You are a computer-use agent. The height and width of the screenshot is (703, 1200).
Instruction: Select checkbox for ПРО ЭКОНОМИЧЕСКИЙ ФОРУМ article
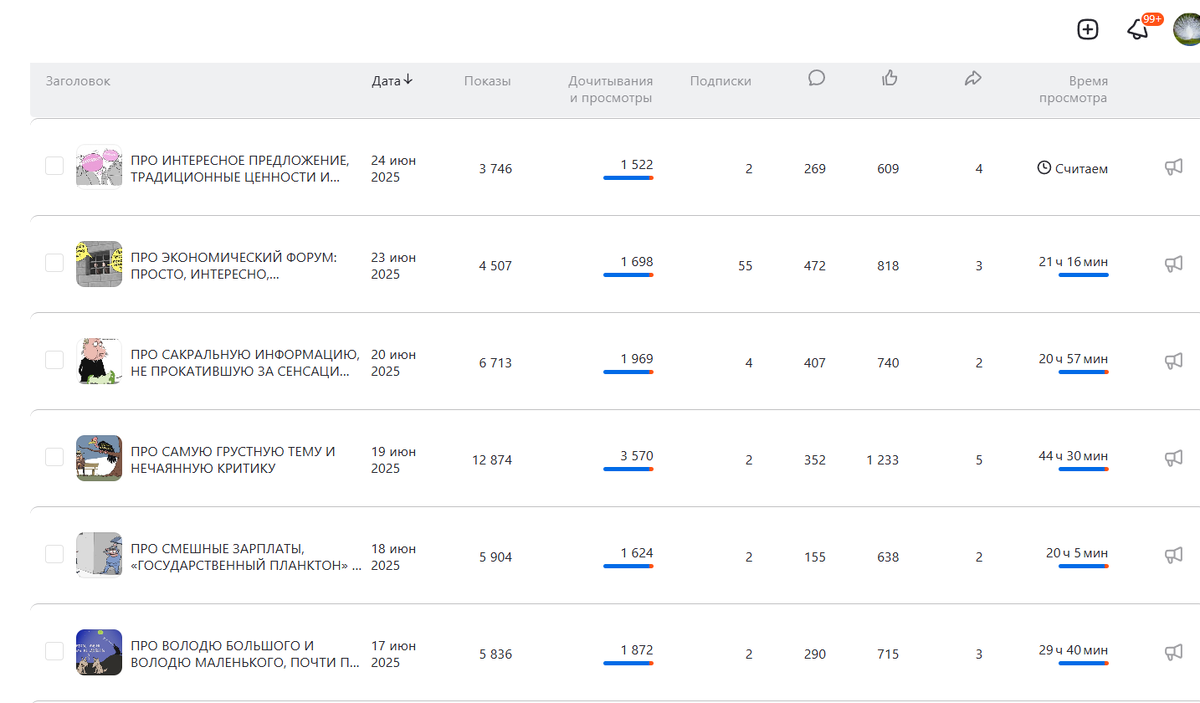click(x=54, y=263)
